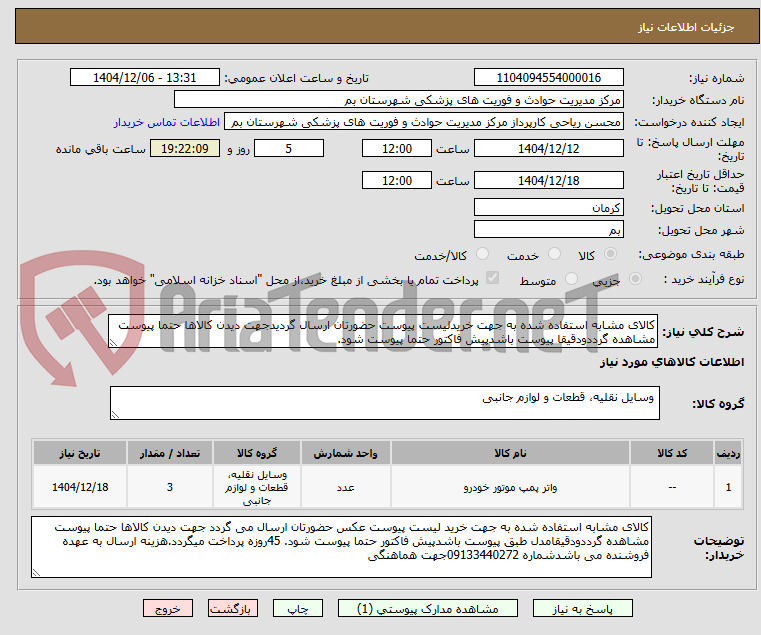Click the resize handle of goods group box
Image resolution: width=761 pixels, height=635 pixels.
point(115,414)
